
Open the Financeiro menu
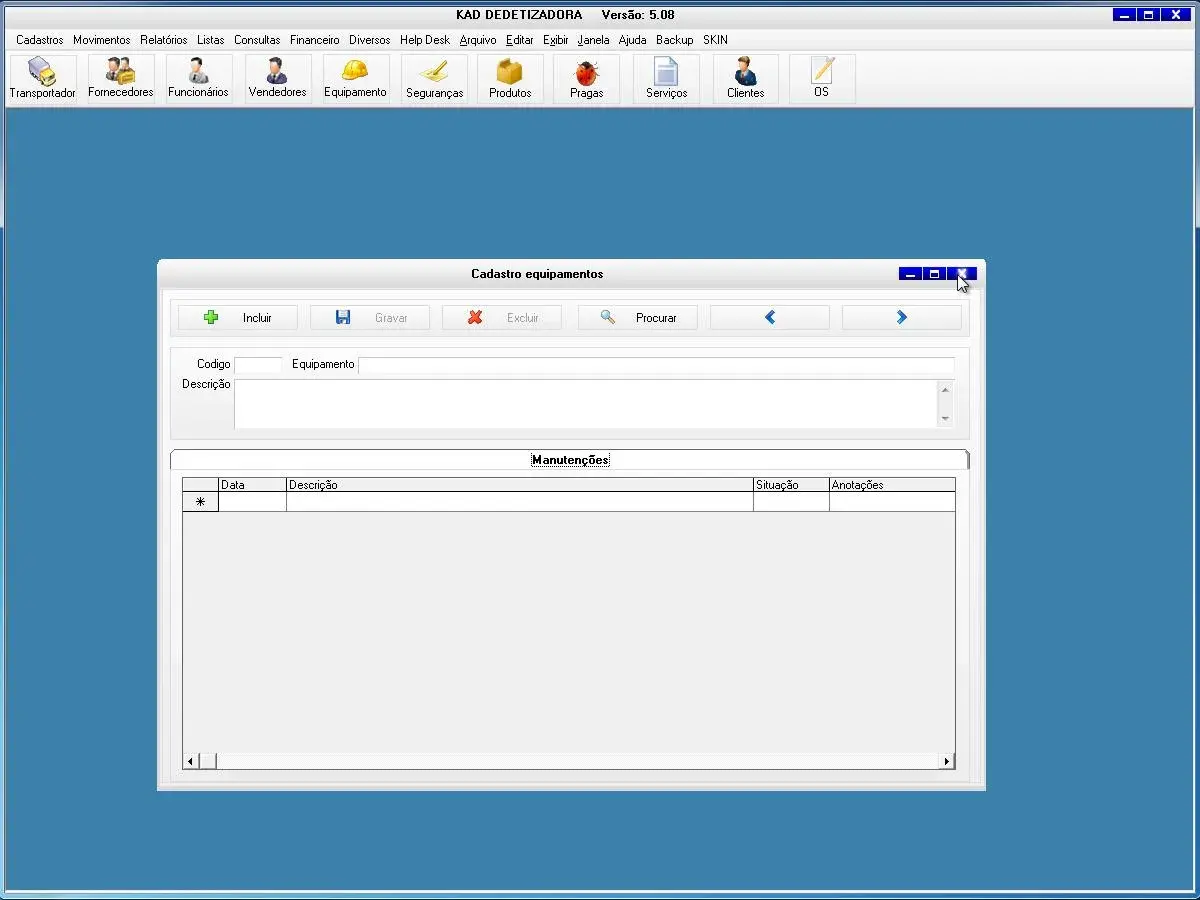[x=315, y=40]
